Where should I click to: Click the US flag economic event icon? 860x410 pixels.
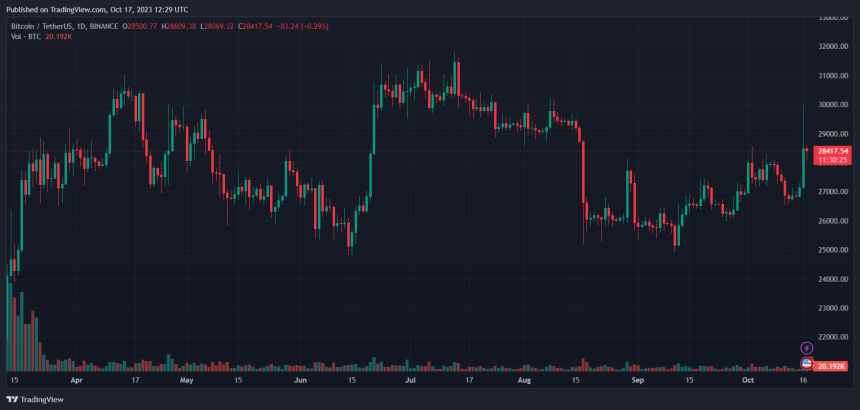pyautogui.click(x=807, y=362)
